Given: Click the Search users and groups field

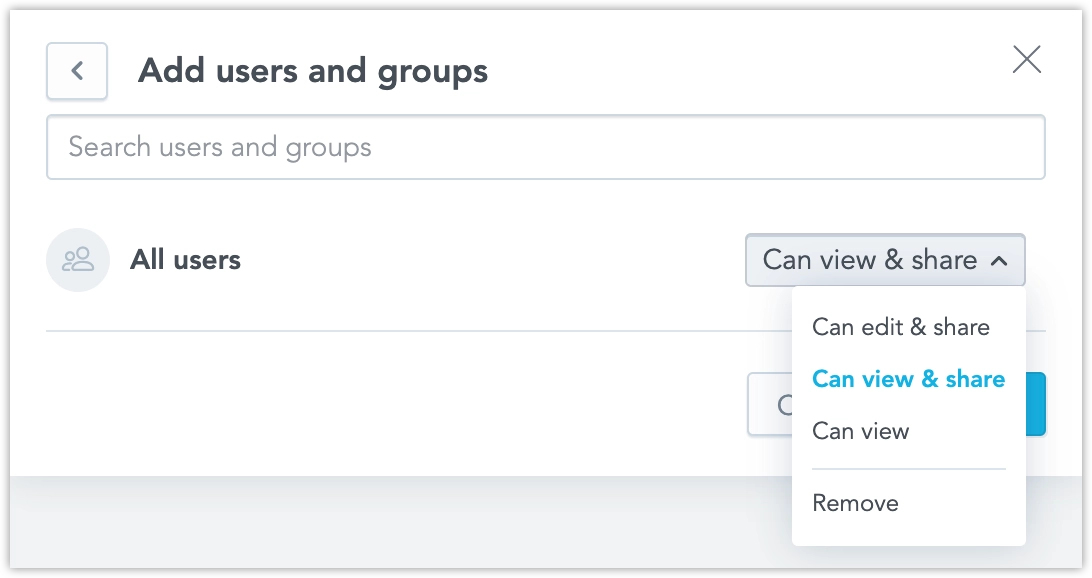Looking at the screenshot, I should 545,147.
